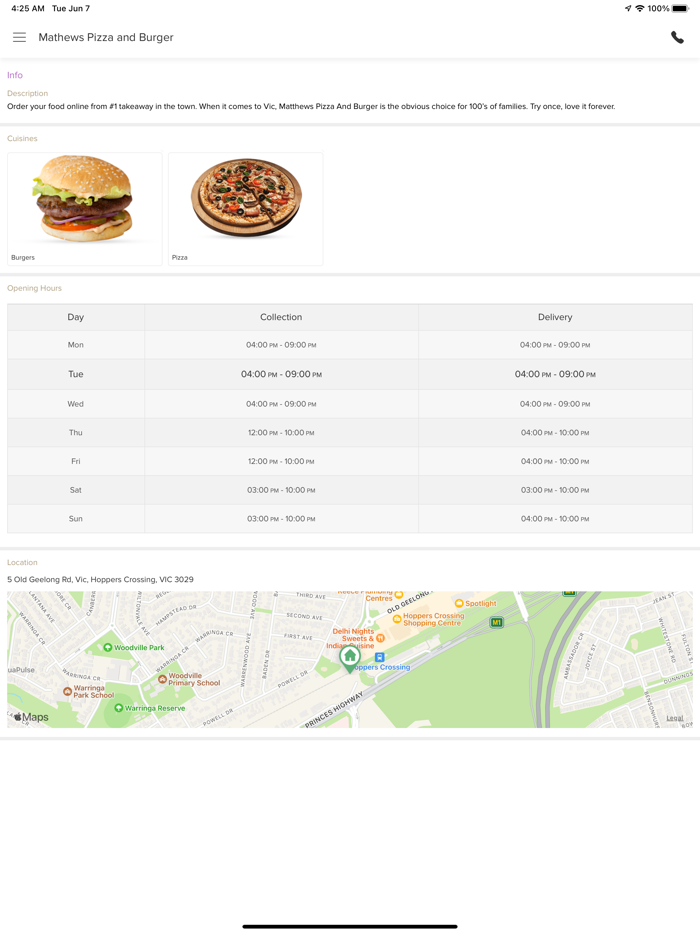Click Wed in the day column
This screenshot has height=934, width=700.
click(x=76, y=404)
